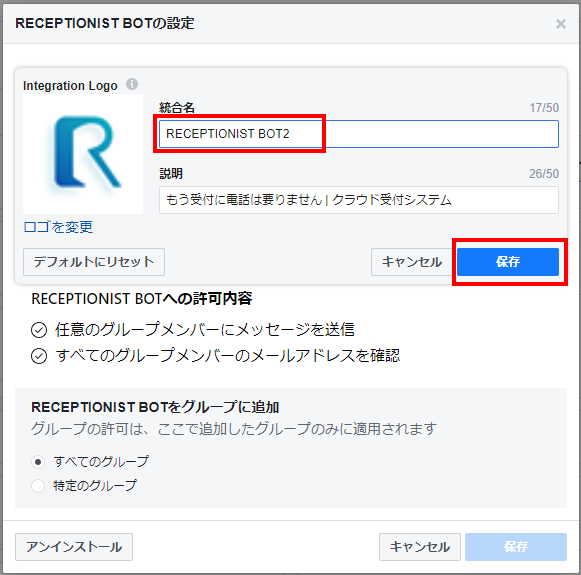Click the Integration Logo label

point(70,86)
